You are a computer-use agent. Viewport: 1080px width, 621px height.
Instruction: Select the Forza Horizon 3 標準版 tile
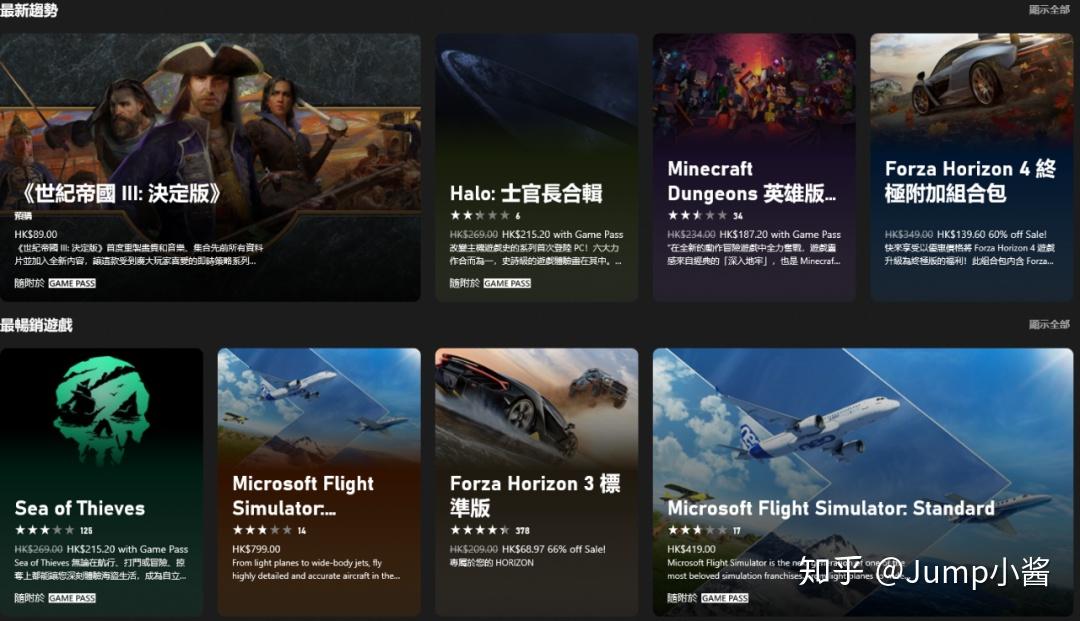pos(537,482)
